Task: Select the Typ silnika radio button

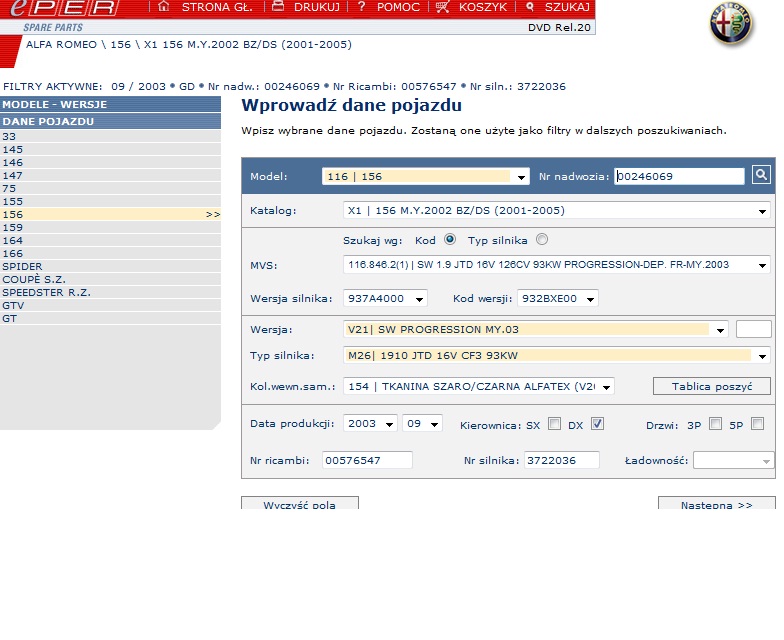Action: tap(542, 240)
